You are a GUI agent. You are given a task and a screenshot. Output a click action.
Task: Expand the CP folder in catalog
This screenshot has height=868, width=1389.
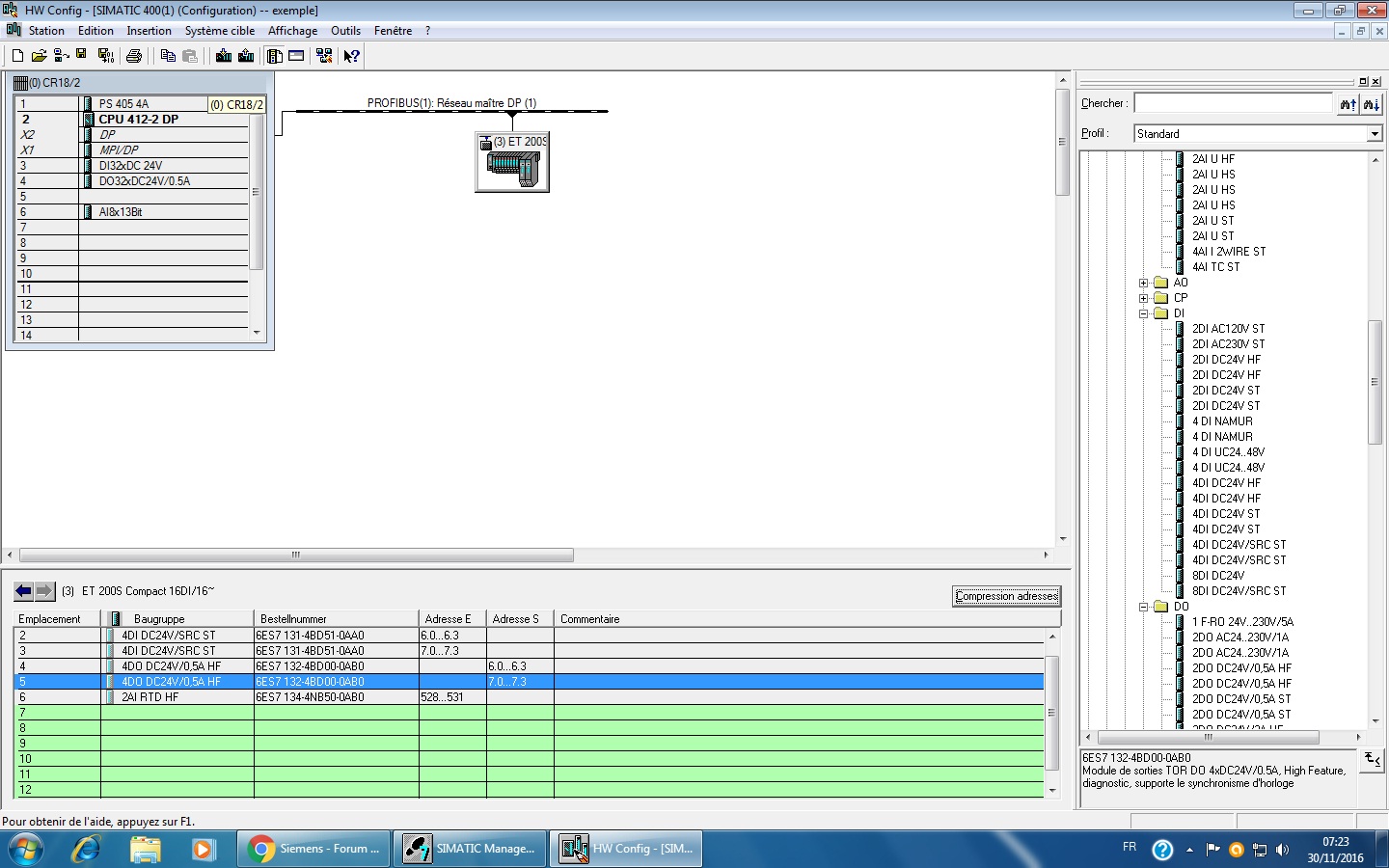pyautogui.click(x=1144, y=298)
